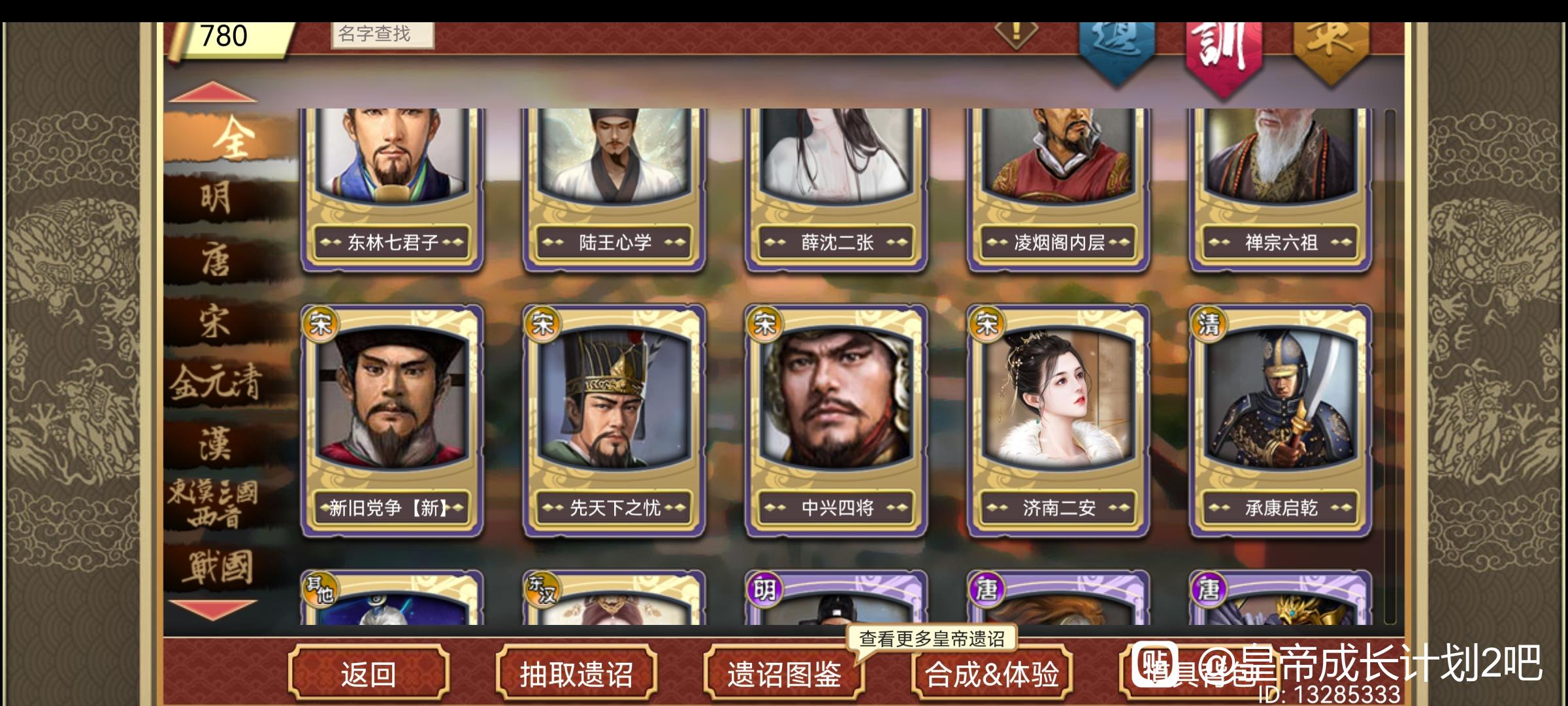Open 遗诏图鉴 edict gallery
Image resolution: width=1568 pixels, height=706 pixels.
click(x=783, y=673)
